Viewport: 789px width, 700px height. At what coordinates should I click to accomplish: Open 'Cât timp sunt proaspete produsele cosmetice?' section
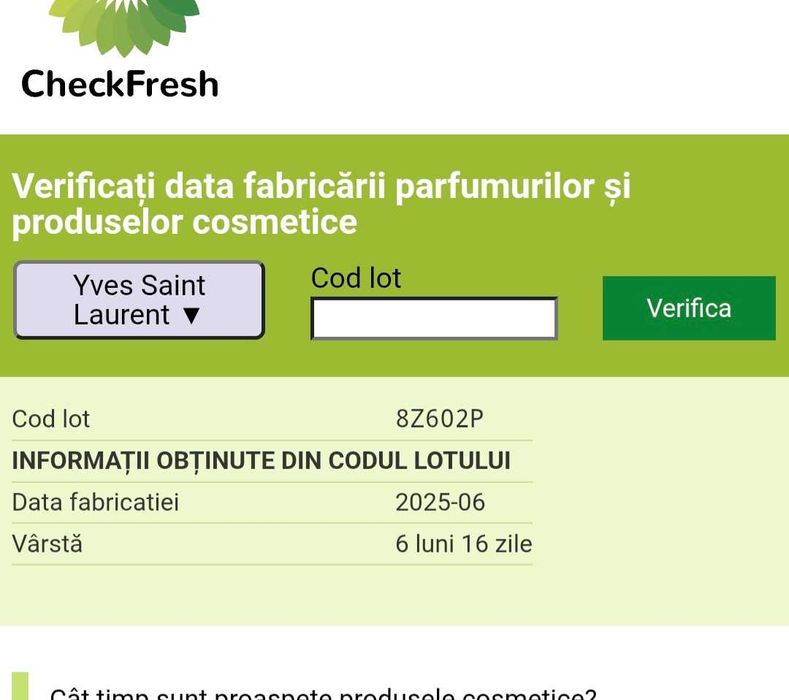pyautogui.click(x=322, y=692)
